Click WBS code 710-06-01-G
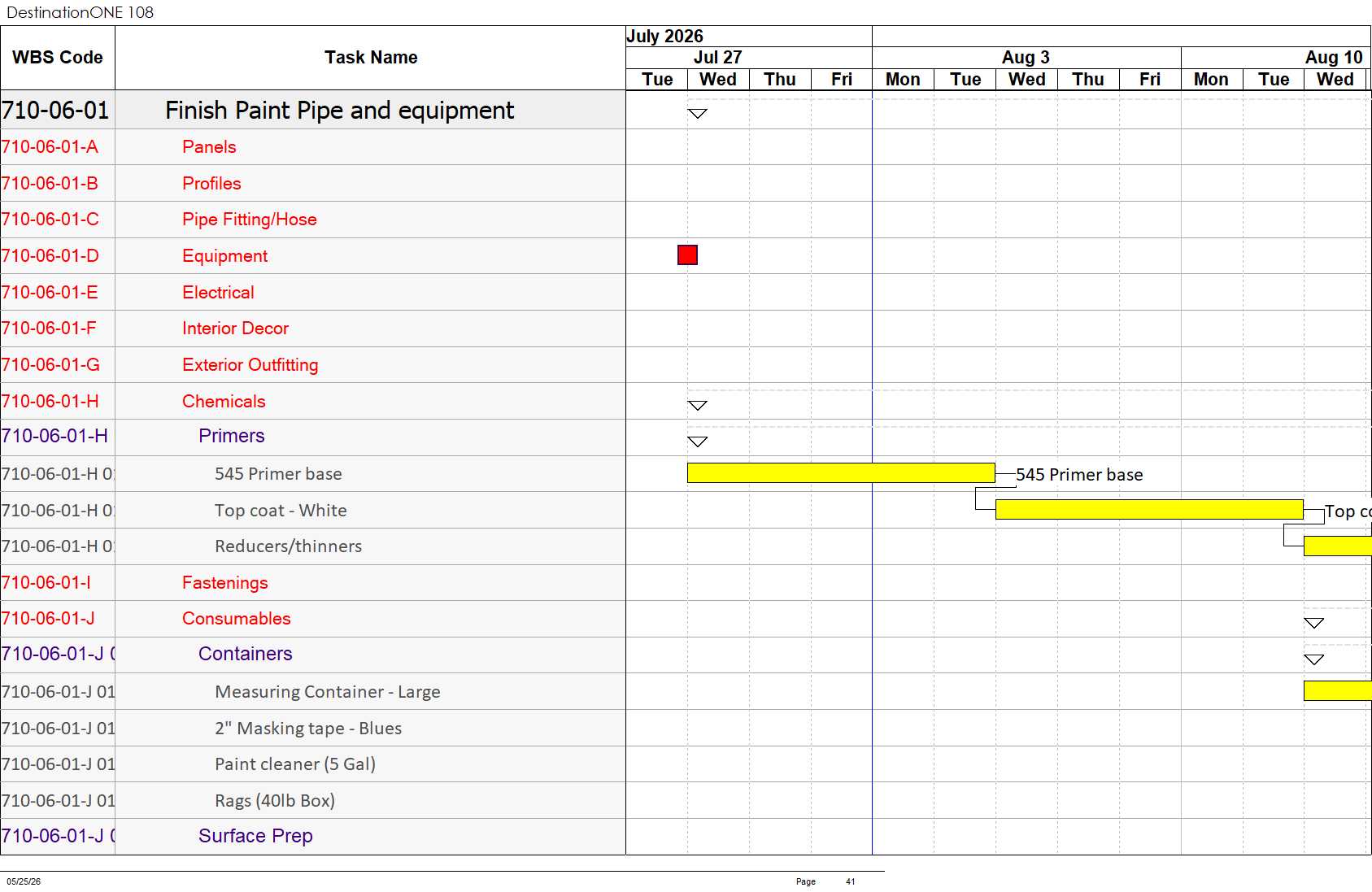This screenshot has width=1372, height=892. 50,365
